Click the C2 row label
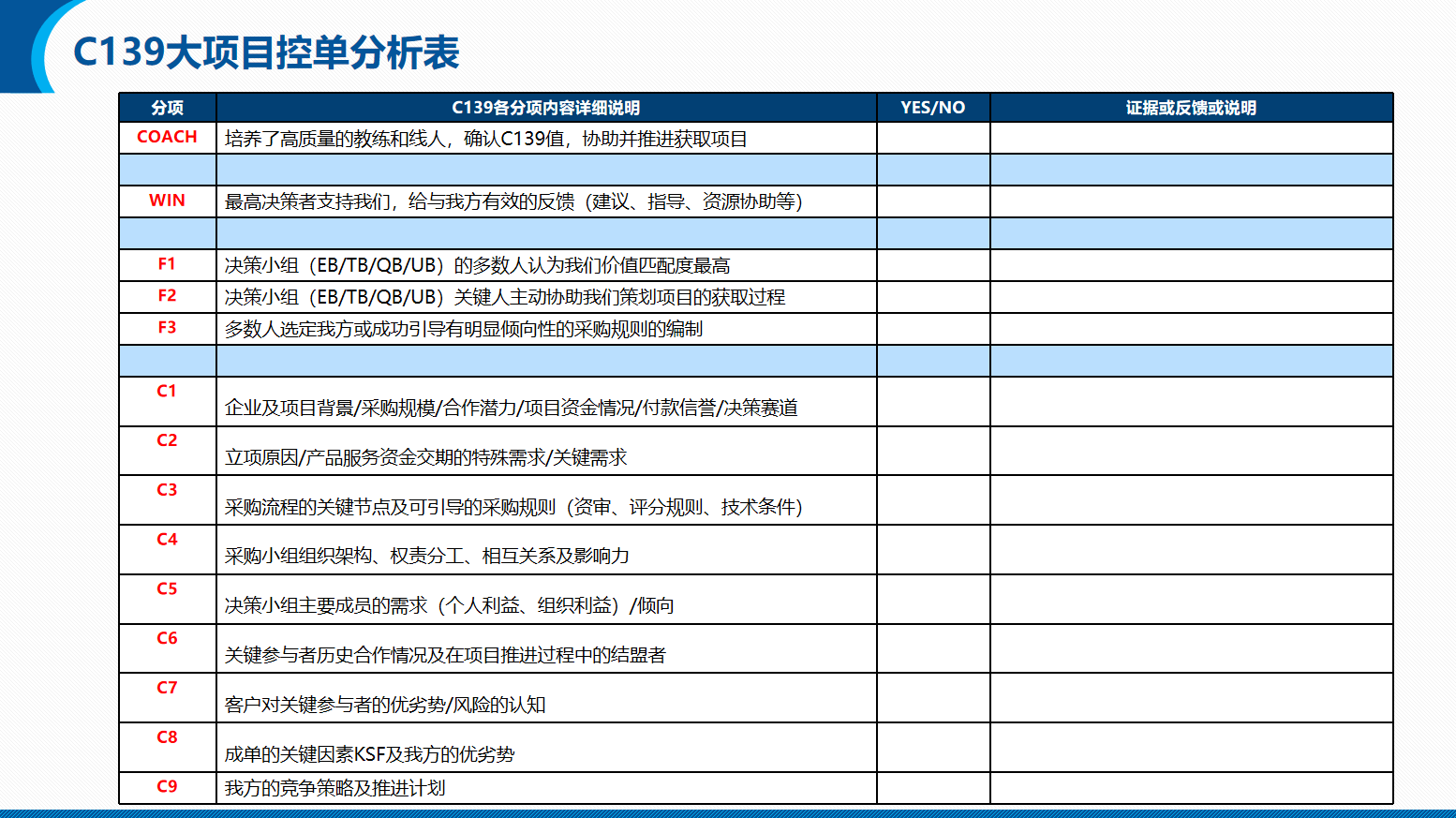This screenshot has height=818, width=1456. point(168,440)
